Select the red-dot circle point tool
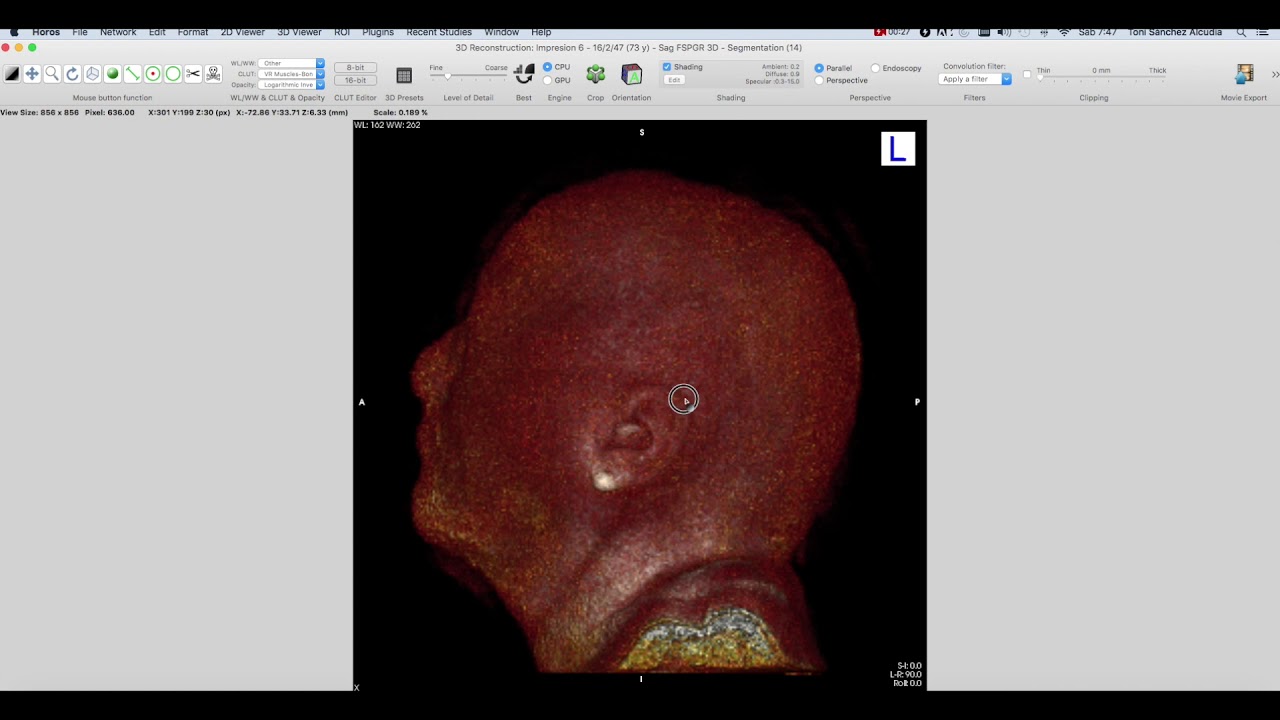The image size is (1280, 720). [152, 74]
